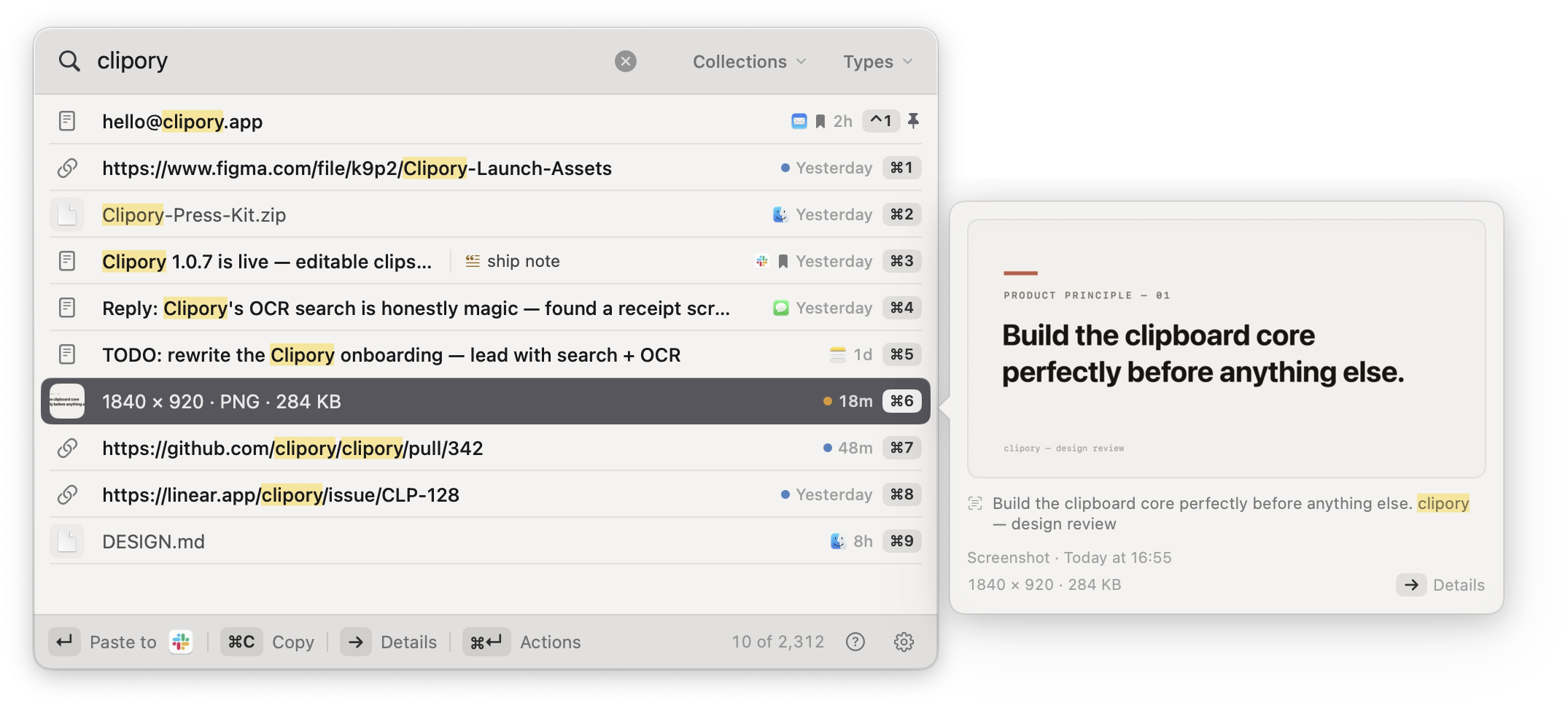
Task: Click the text icon beside "Clipory 1.0.7 is live"
Action: (67, 261)
